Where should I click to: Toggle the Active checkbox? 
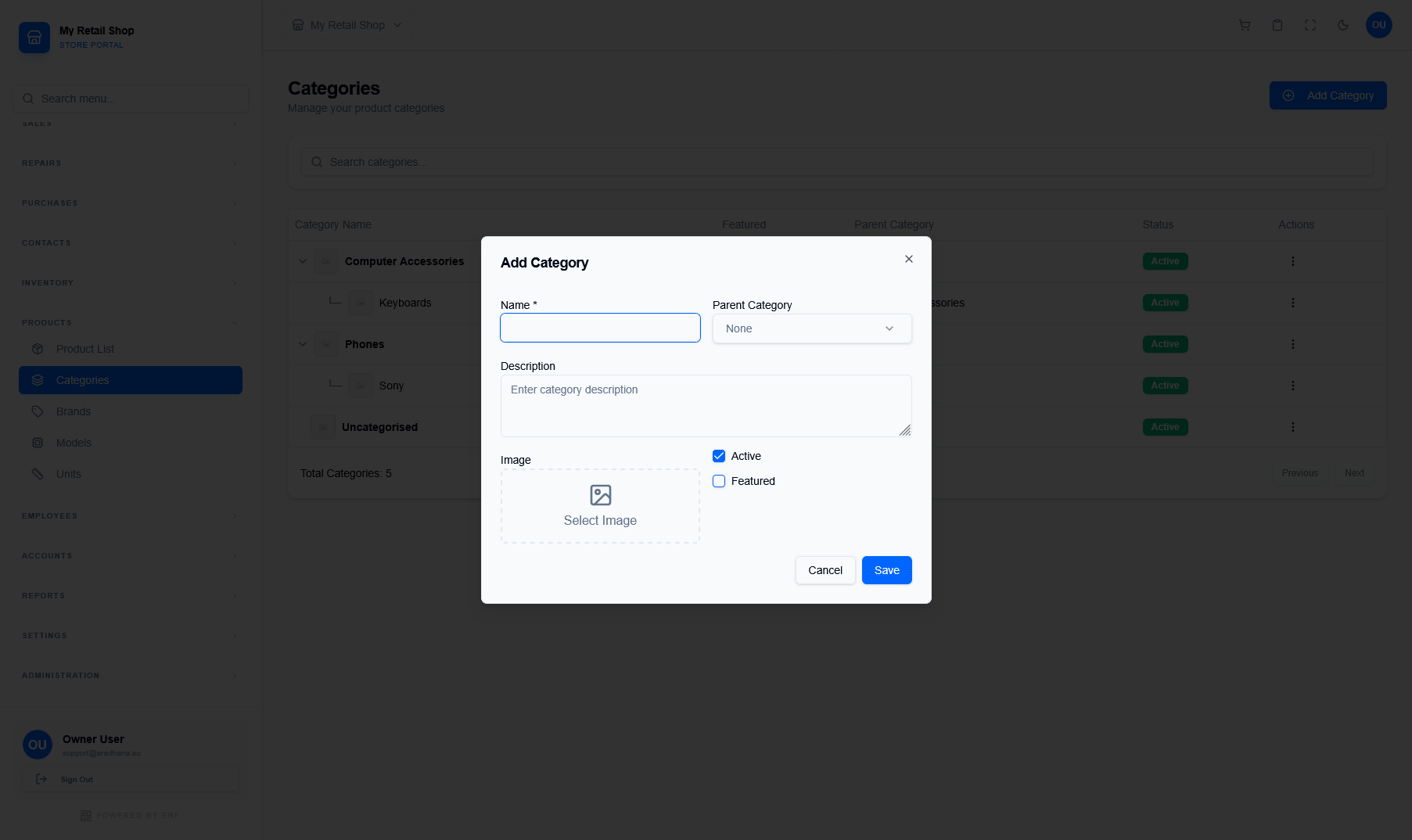point(719,456)
